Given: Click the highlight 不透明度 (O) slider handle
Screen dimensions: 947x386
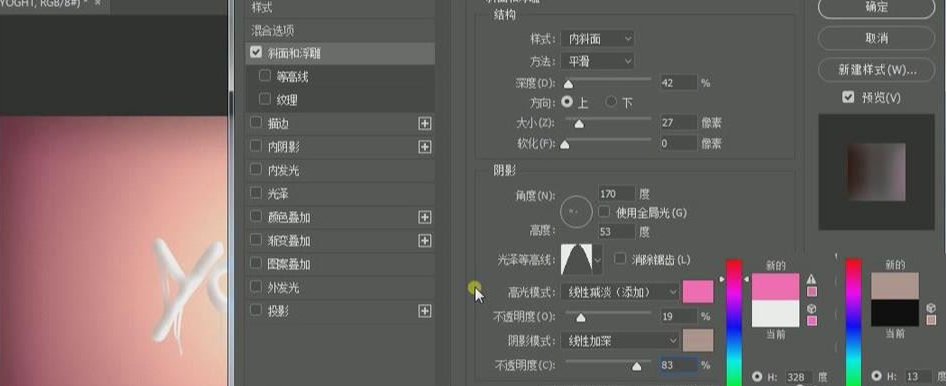Looking at the screenshot, I should 580,317.
